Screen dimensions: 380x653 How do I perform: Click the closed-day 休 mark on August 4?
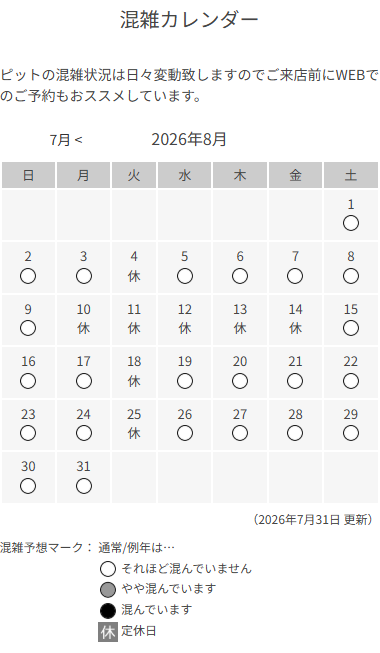134,276
